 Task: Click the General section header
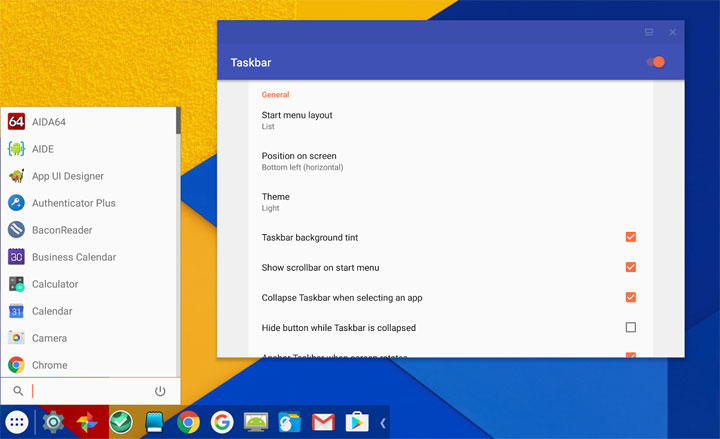pyautogui.click(x=276, y=95)
